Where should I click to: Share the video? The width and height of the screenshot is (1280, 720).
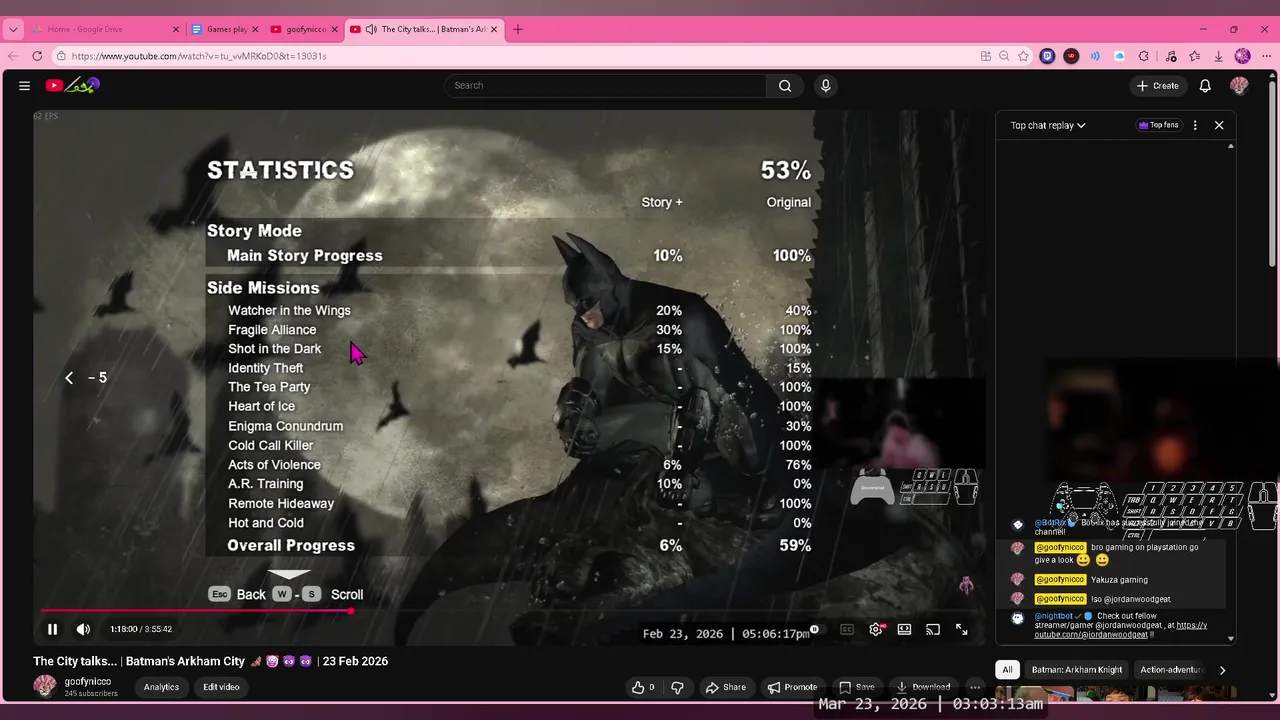click(x=726, y=687)
